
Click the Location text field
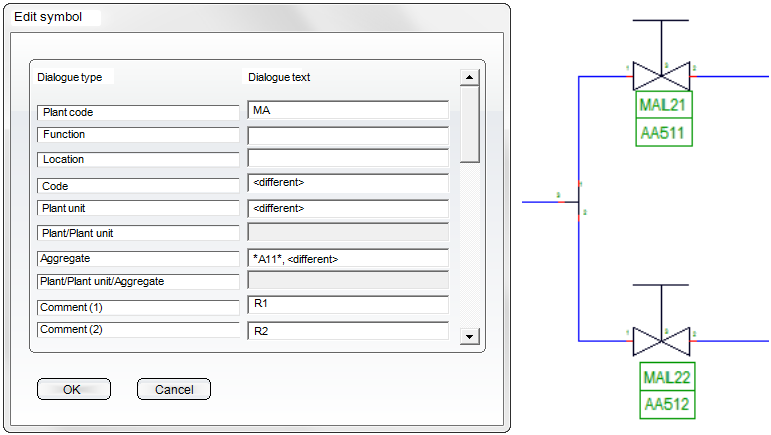click(347, 159)
